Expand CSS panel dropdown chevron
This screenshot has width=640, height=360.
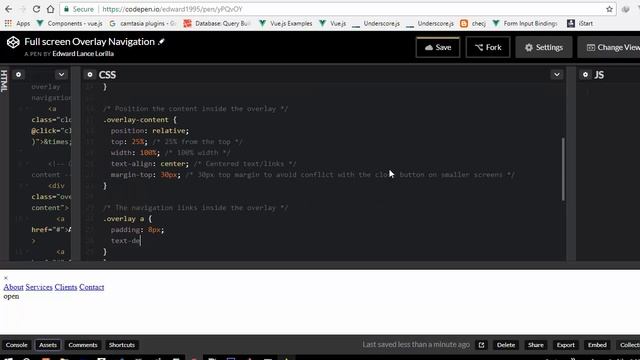pyautogui.click(x=557, y=75)
